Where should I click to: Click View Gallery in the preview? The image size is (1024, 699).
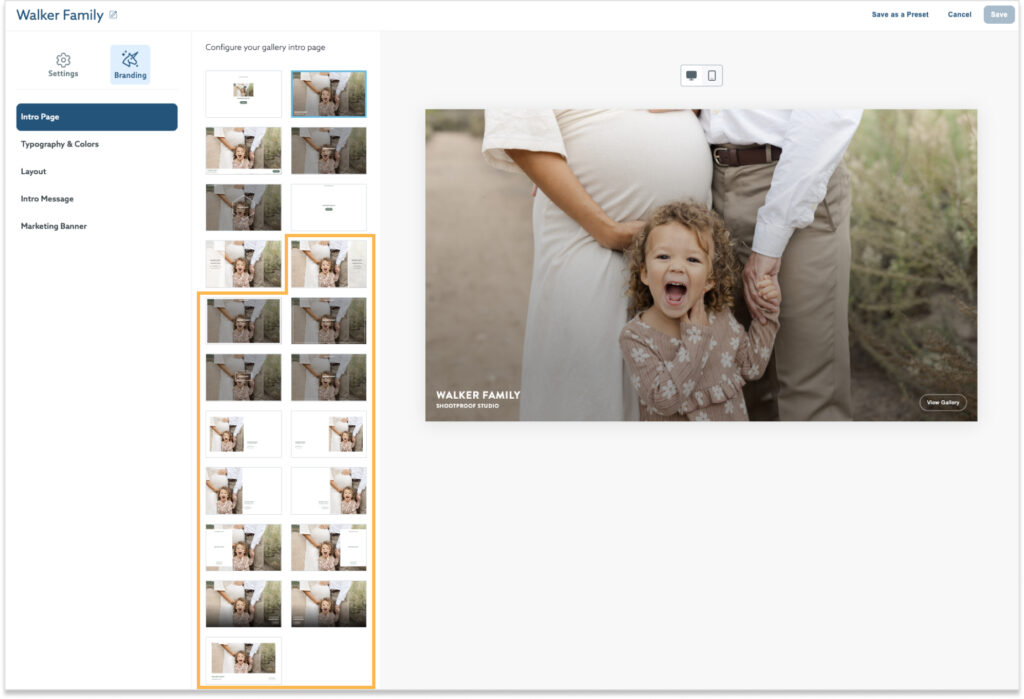pos(943,402)
